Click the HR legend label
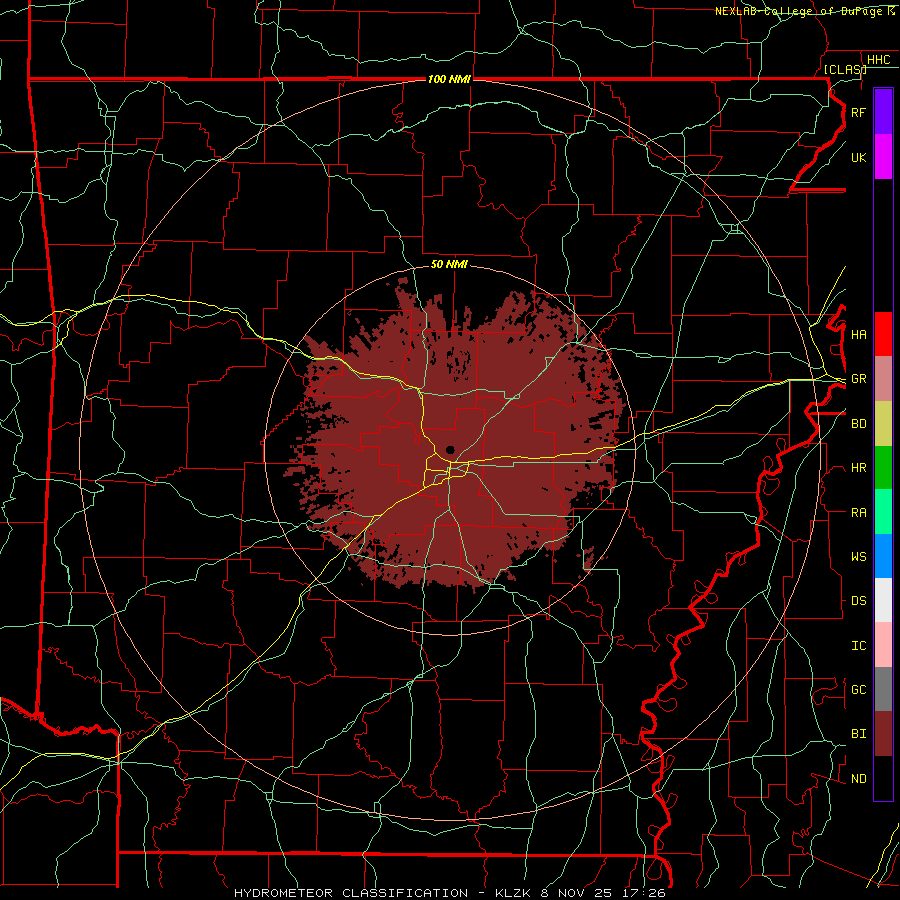This screenshot has height=900, width=900. (858, 468)
